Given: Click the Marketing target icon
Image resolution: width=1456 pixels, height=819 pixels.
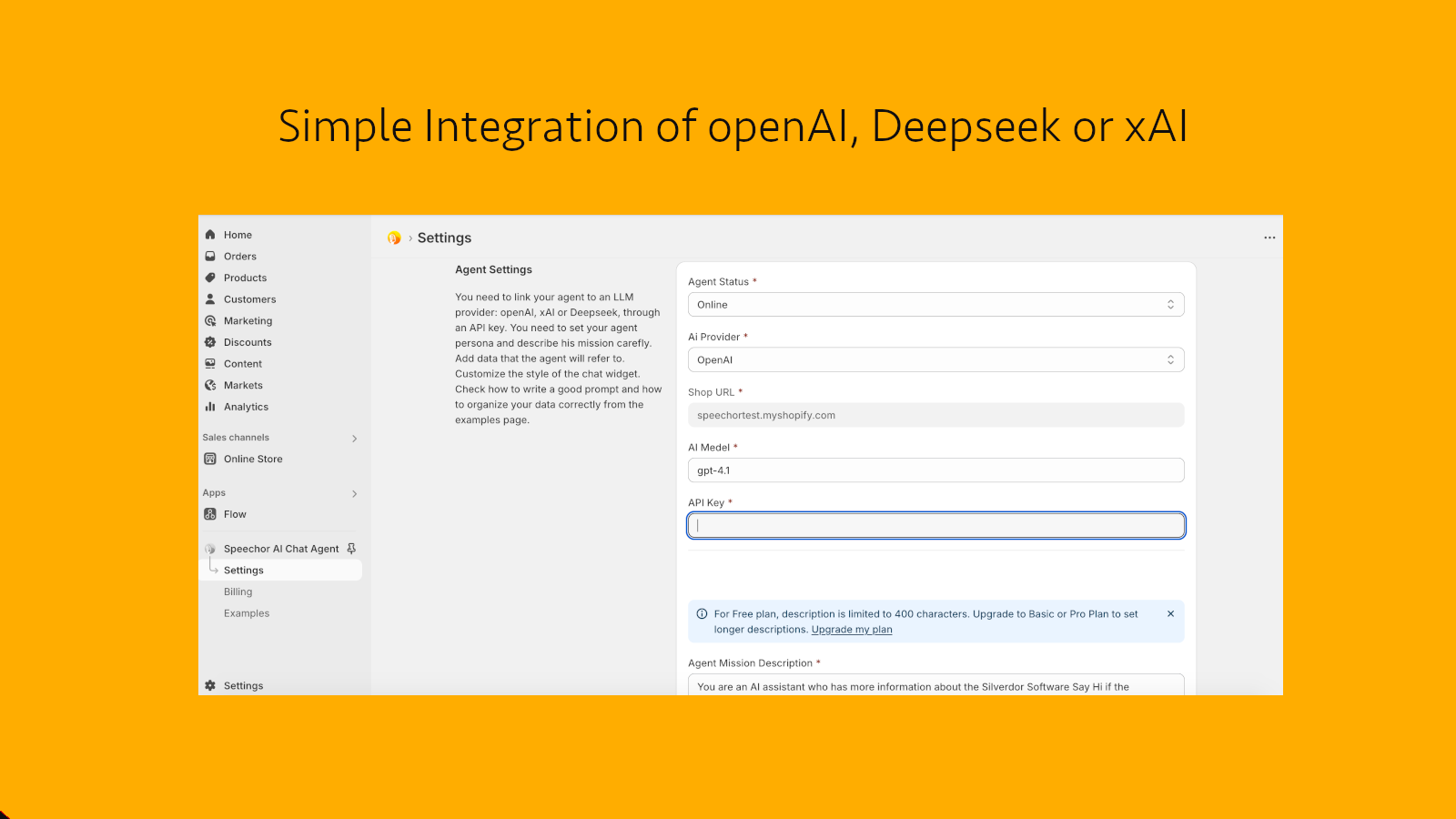Looking at the screenshot, I should pyautogui.click(x=210, y=321).
